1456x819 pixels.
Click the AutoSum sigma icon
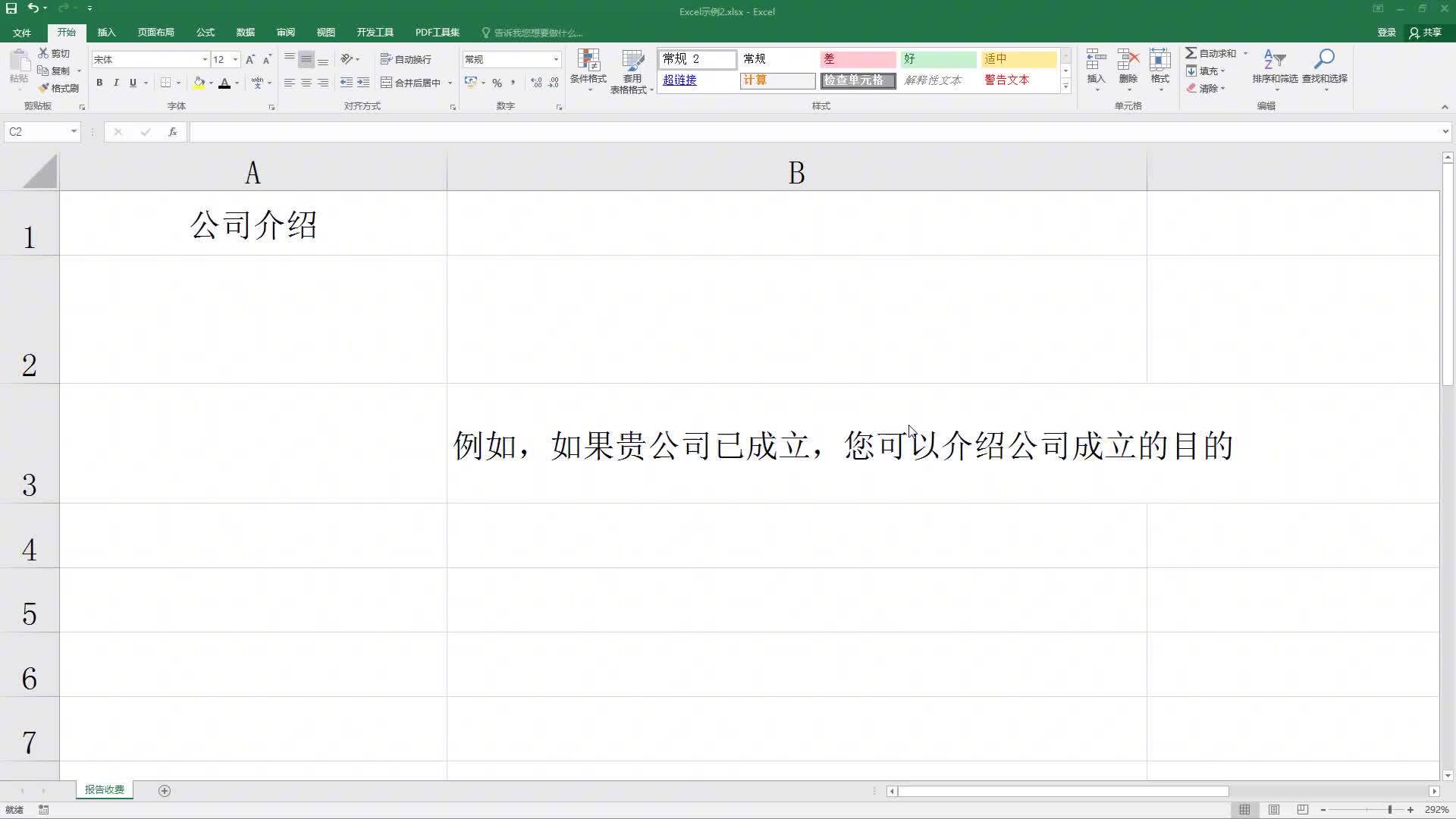pyautogui.click(x=1191, y=53)
